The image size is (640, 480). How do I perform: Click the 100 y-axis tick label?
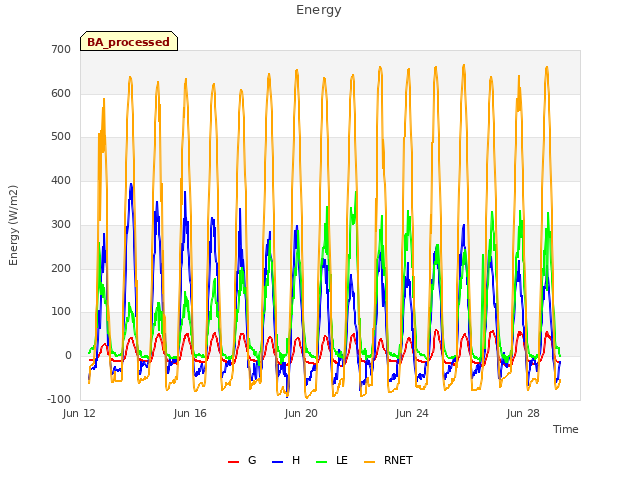[x=61, y=312]
